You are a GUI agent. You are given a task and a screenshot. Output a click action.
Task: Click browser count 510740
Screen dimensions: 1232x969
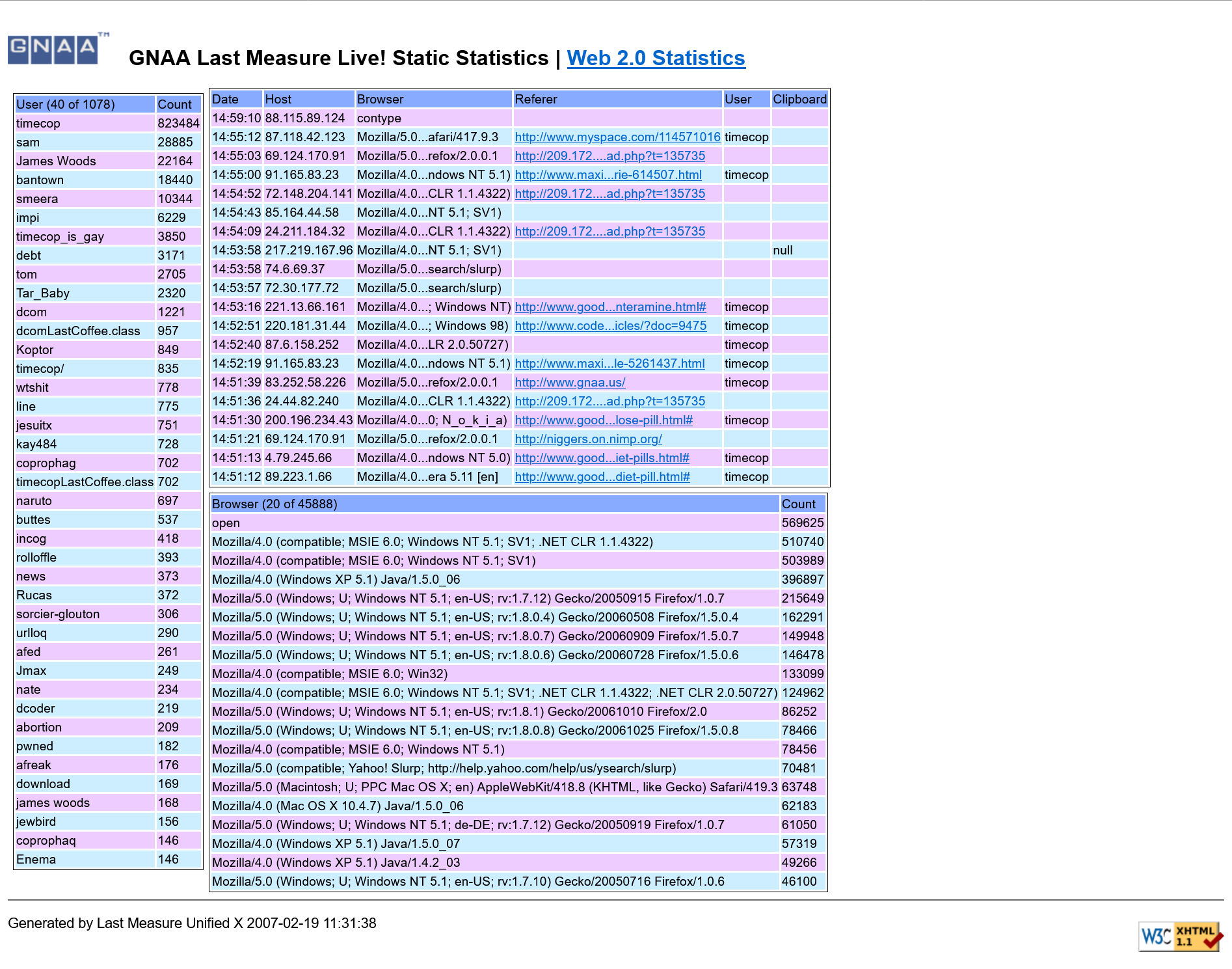click(x=803, y=541)
